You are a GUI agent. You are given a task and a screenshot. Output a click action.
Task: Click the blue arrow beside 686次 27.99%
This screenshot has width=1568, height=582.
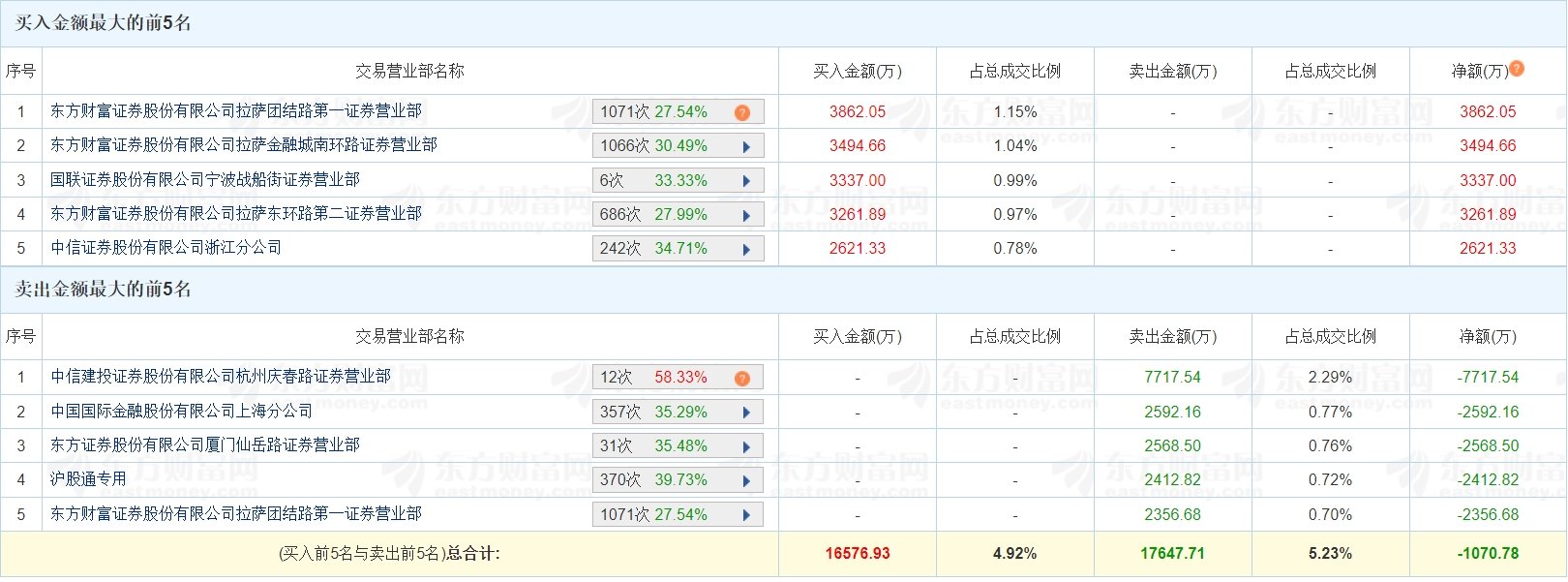click(x=746, y=215)
